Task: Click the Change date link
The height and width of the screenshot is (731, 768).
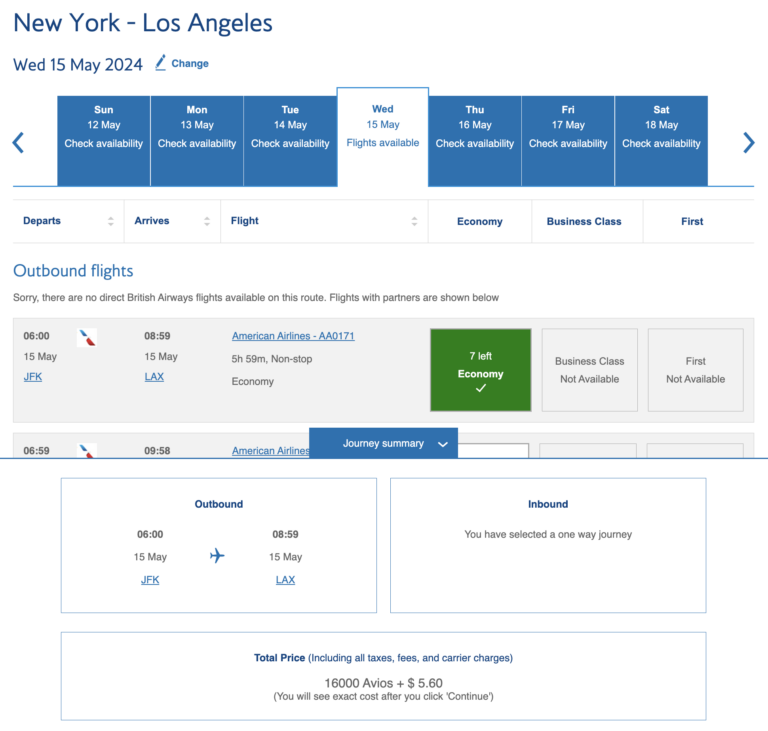Action: pyautogui.click(x=190, y=64)
